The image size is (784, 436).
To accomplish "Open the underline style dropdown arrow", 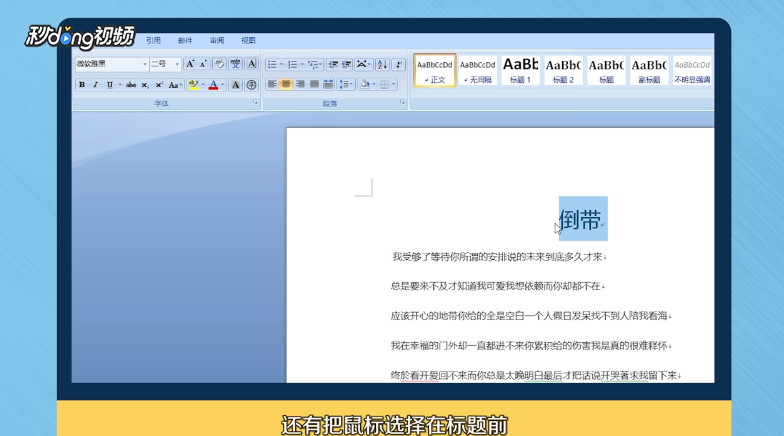I will click(x=120, y=85).
